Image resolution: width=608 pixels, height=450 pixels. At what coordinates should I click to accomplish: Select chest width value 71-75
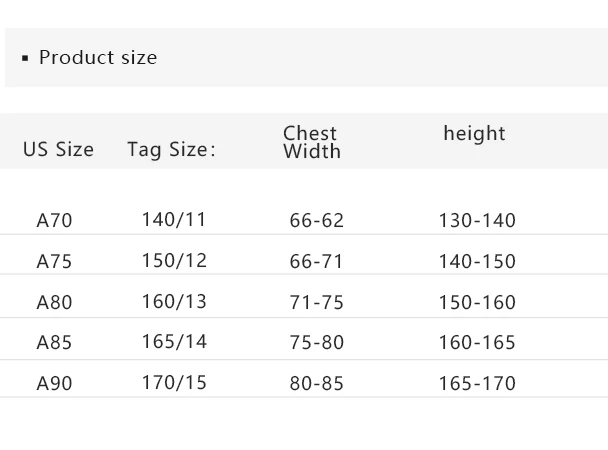coord(315,302)
